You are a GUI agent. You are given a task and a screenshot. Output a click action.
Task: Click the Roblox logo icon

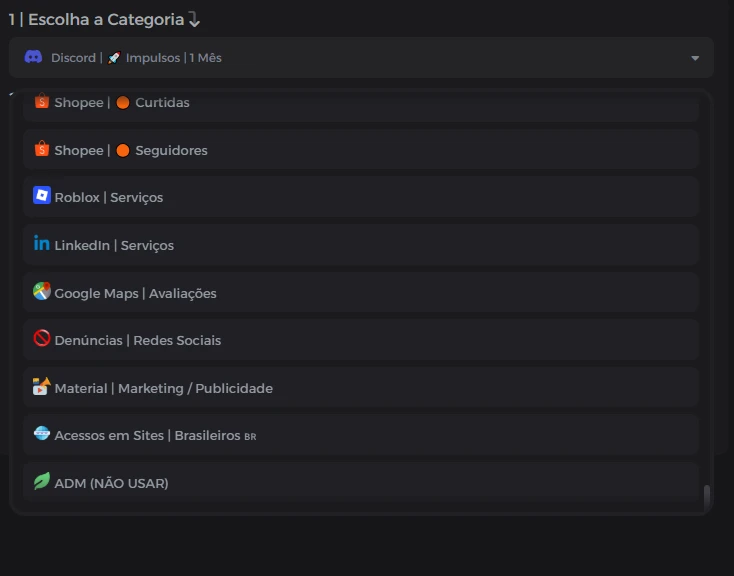click(42, 195)
